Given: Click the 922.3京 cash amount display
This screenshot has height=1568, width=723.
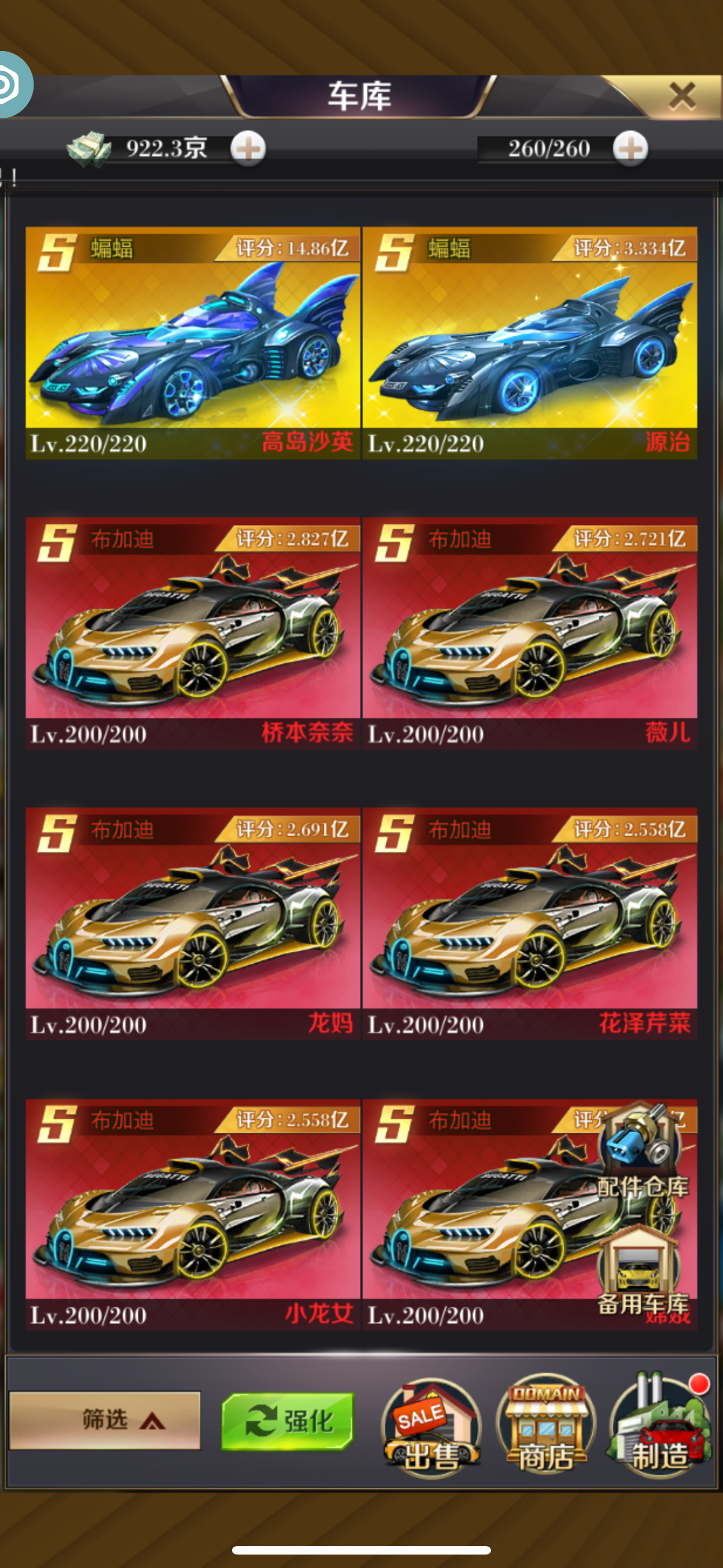Looking at the screenshot, I should [167, 149].
